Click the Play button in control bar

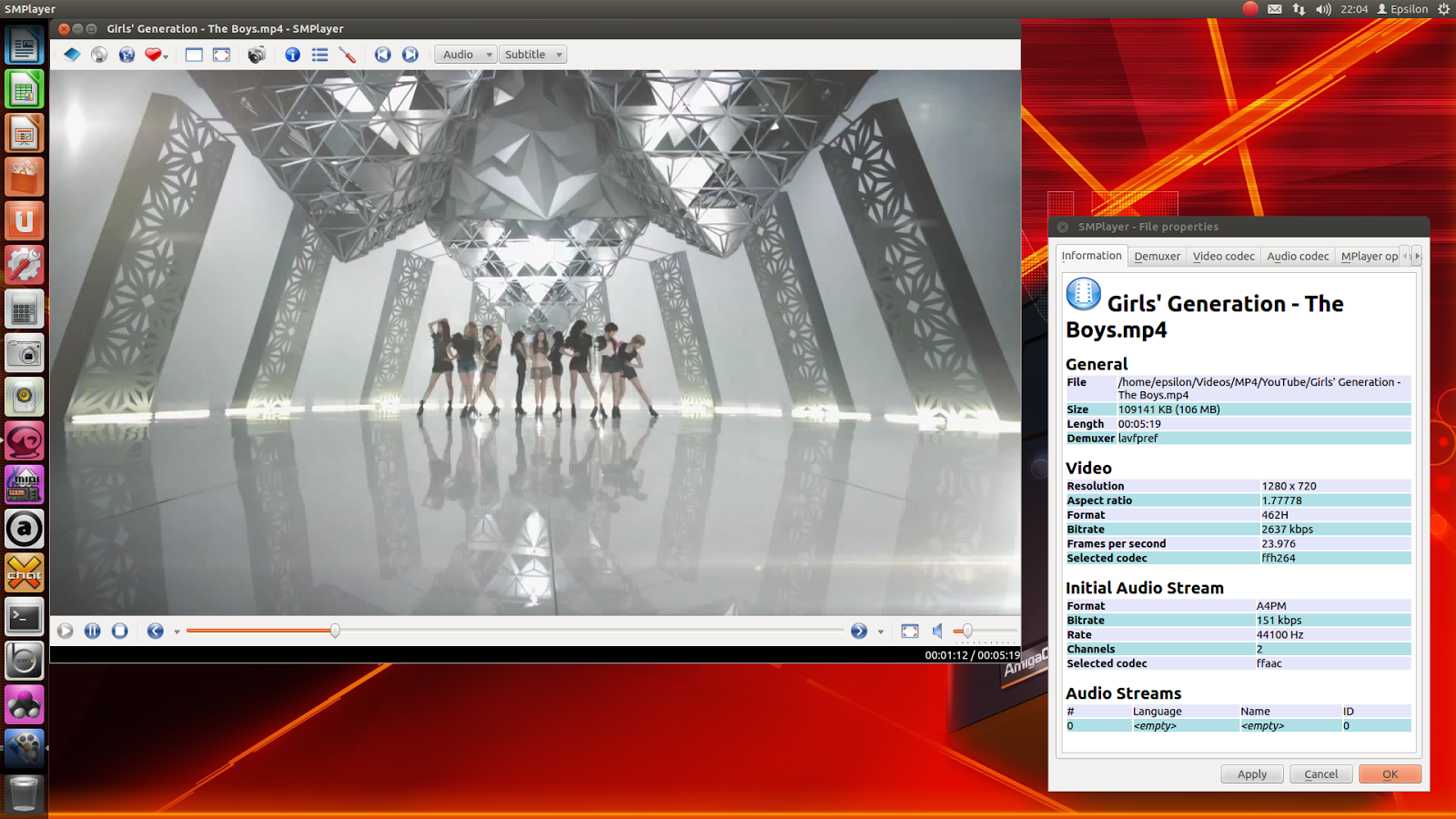pyautogui.click(x=66, y=631)
